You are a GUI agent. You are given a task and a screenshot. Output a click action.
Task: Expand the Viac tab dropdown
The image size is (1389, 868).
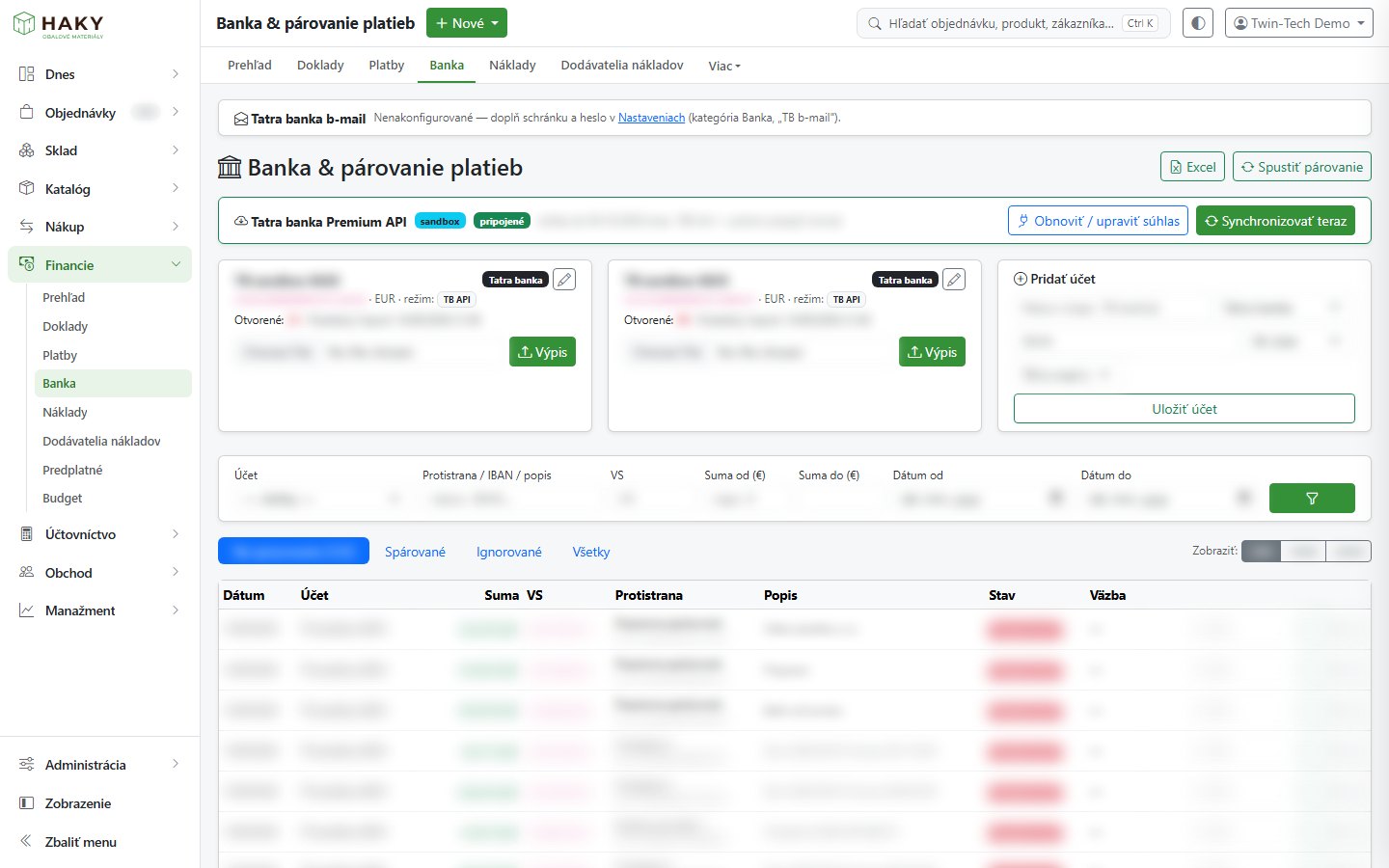[x=724, y=66]
